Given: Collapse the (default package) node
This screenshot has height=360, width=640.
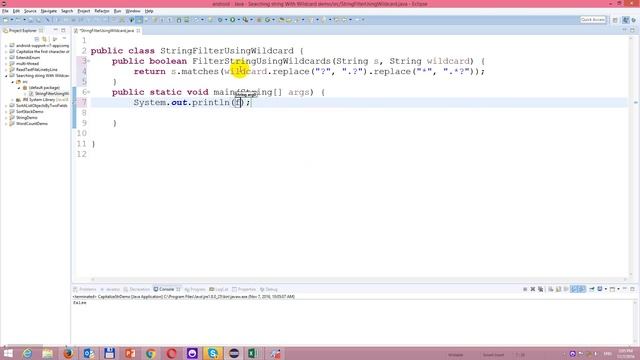Looking at the screenshot, I should 19,88.
